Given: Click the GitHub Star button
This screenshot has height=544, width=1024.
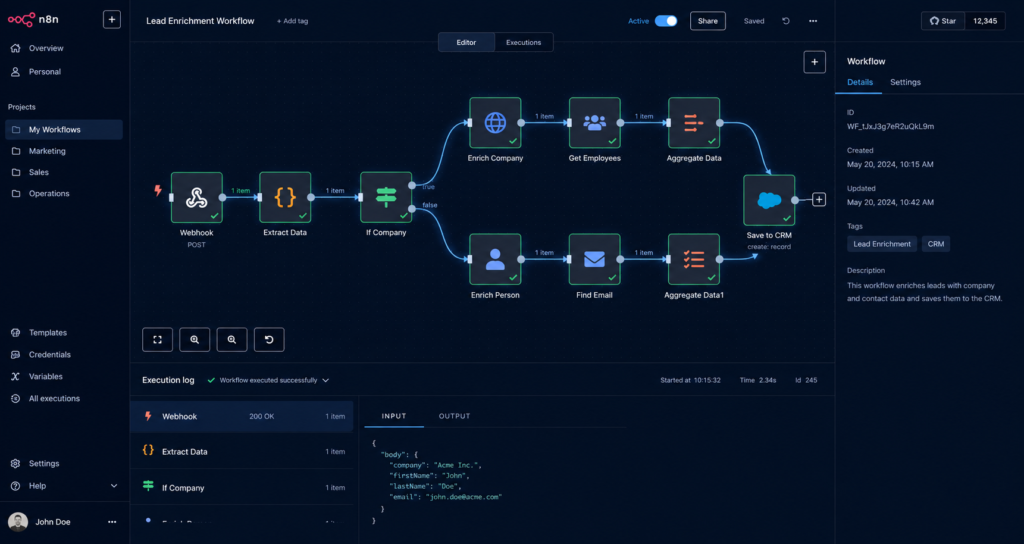Looking at the screenshot, I should pos(943,21).
